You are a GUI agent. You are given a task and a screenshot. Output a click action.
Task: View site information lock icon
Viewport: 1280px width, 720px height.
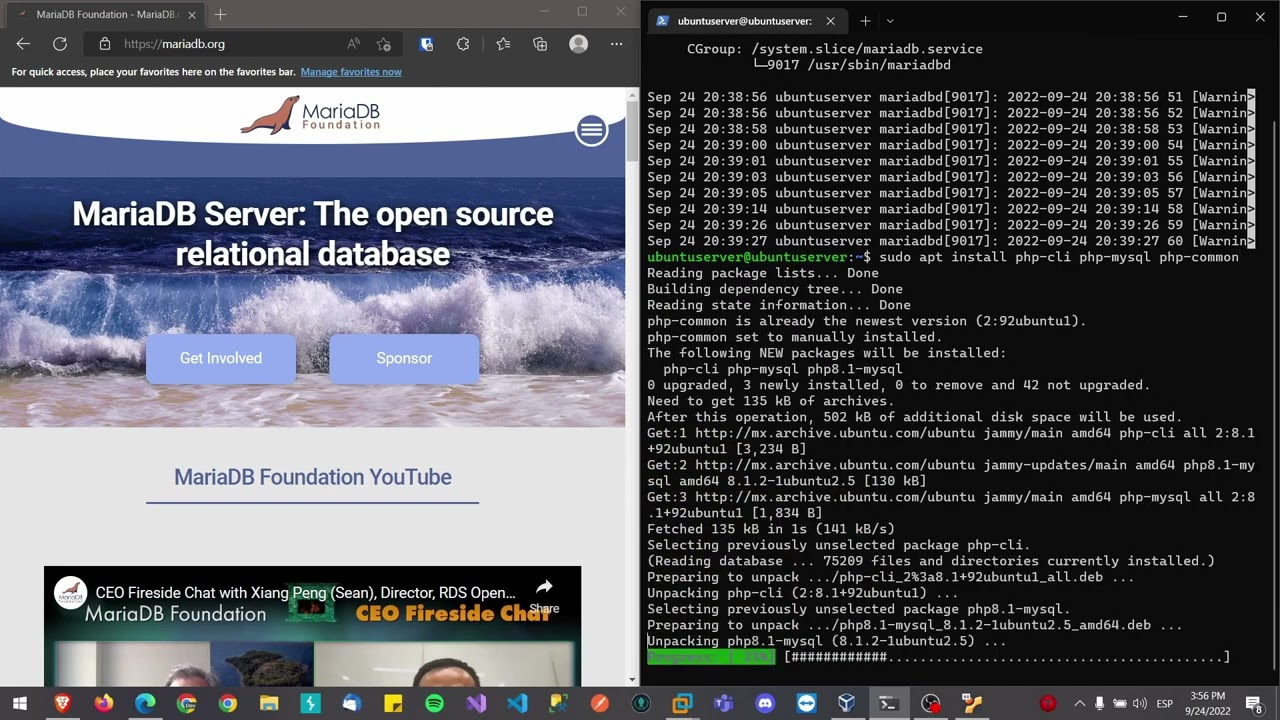[x=105, y=44]
